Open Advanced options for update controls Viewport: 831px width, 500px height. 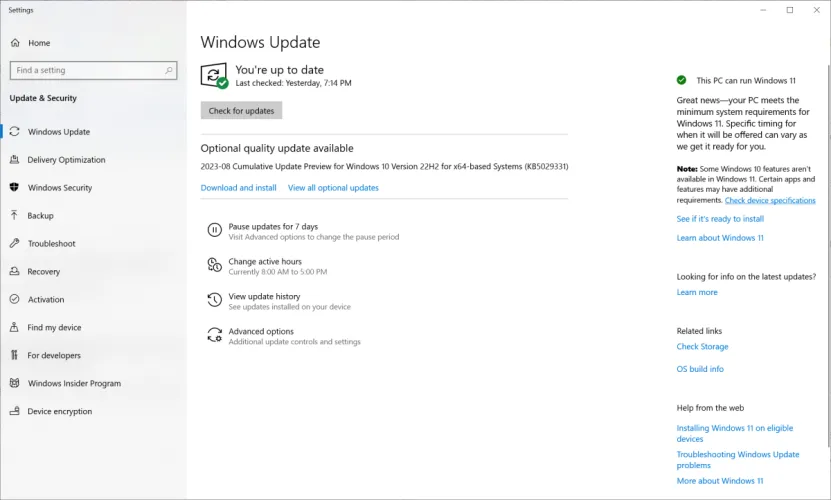pyautogui.click(x=261, y=331)
